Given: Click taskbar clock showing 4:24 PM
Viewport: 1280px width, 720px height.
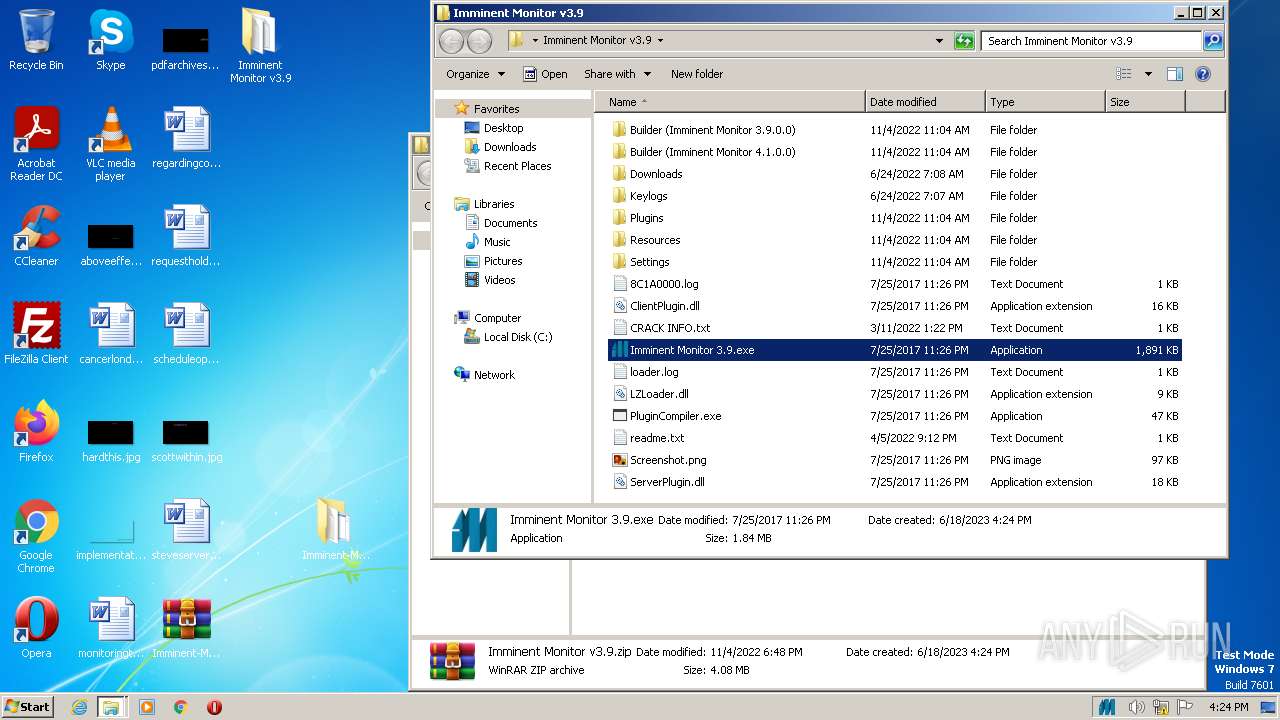Looking at the screenshot, I should point(1228,707).
